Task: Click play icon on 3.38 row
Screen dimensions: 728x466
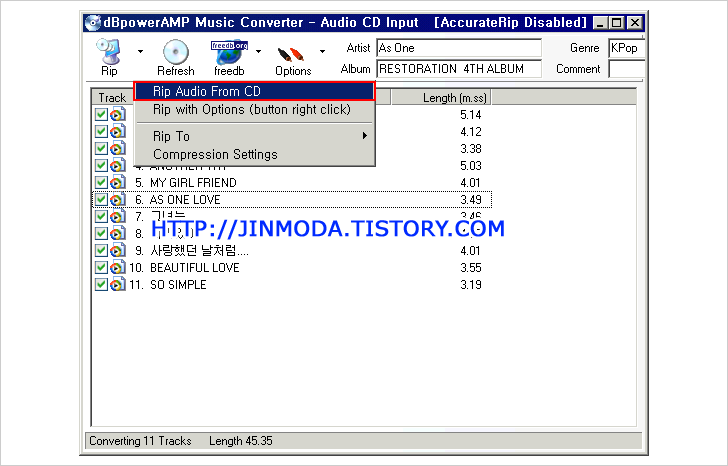Action: pyautogui.click(x=118, y=149)
